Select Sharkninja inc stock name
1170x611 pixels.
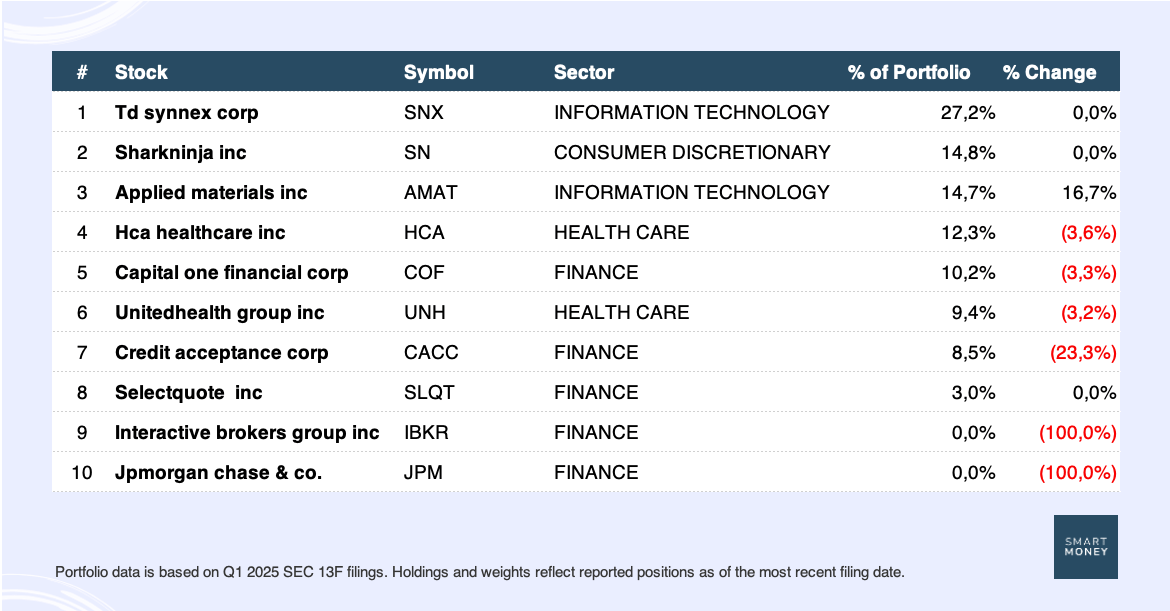pyautogui.click(x=181, y=152)
